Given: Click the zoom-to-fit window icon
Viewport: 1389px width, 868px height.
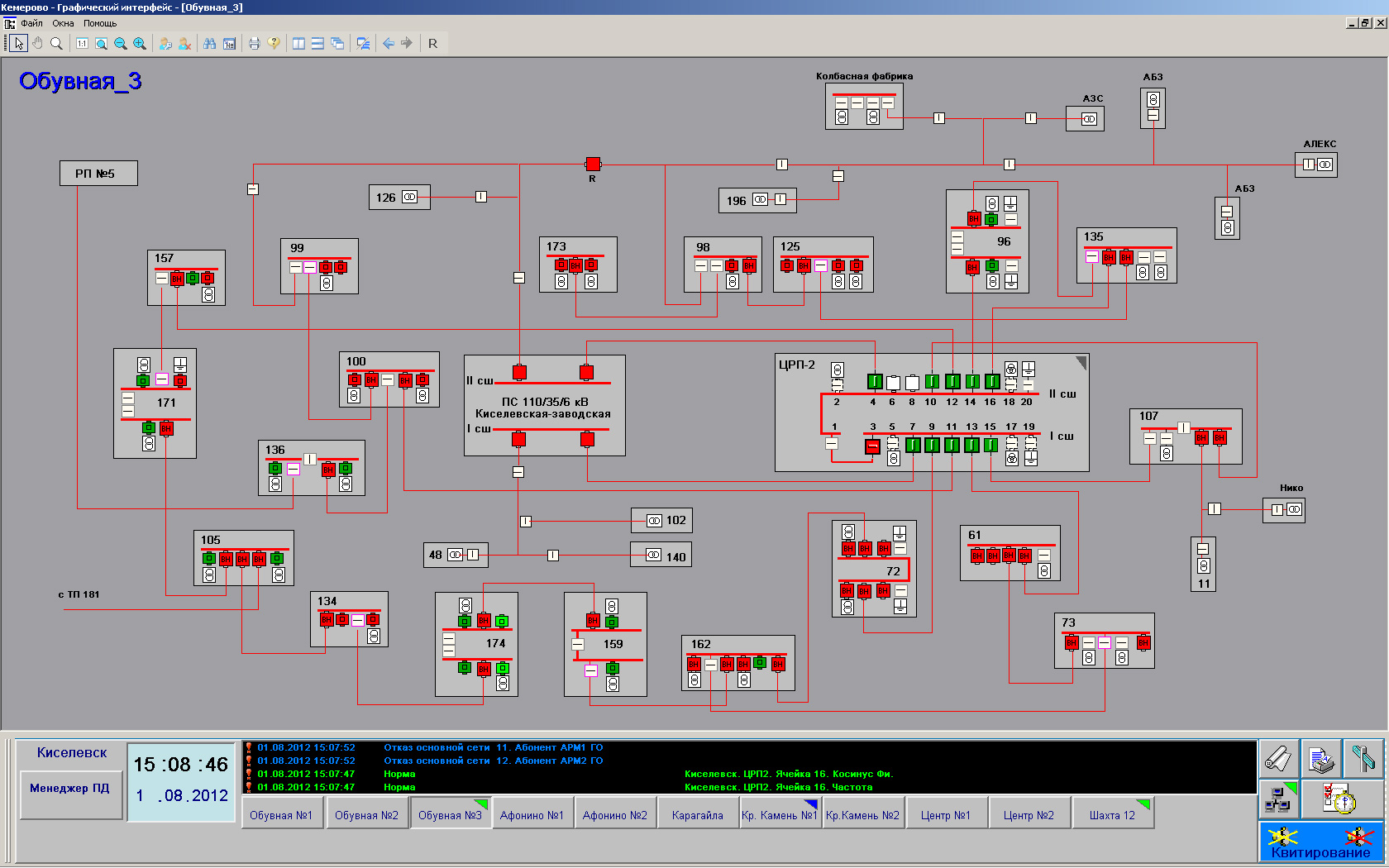Looking at the screenshot, I should [101, 43].
